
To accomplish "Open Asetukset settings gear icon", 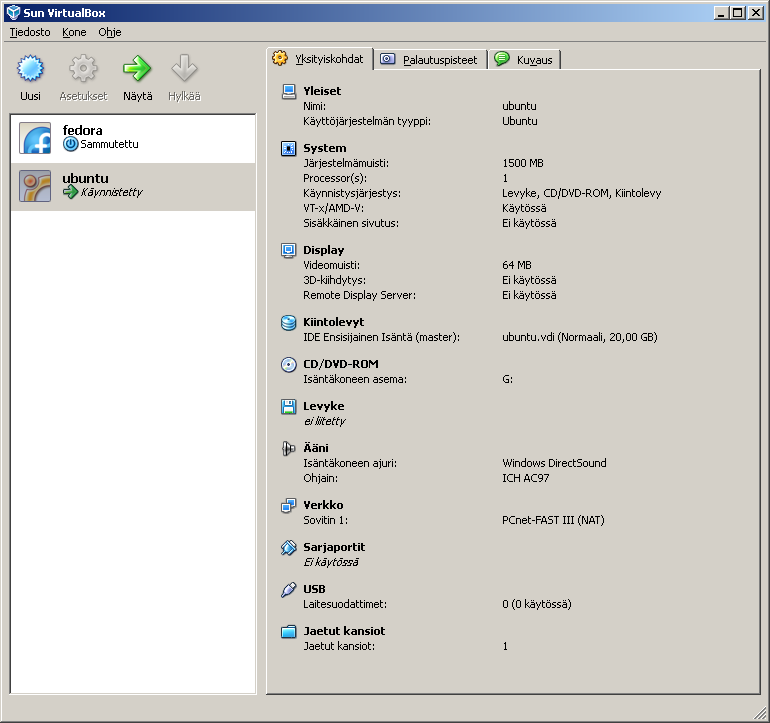I will tap(83, 70).
